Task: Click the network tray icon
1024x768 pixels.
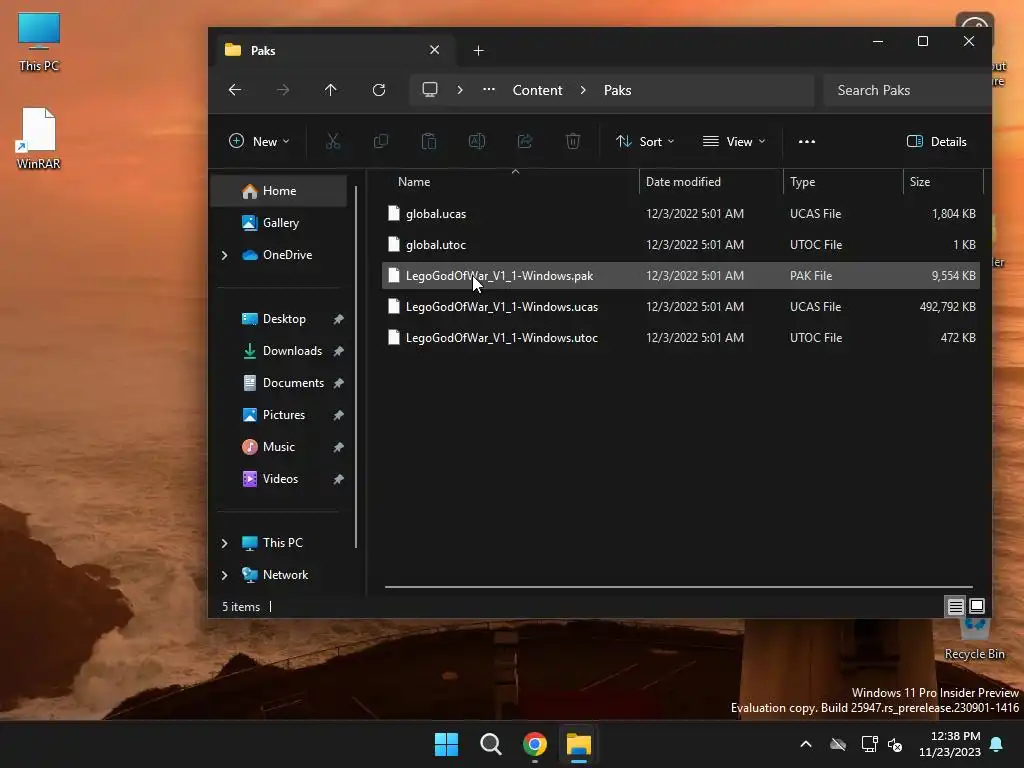Action: [x=869, y=744]
